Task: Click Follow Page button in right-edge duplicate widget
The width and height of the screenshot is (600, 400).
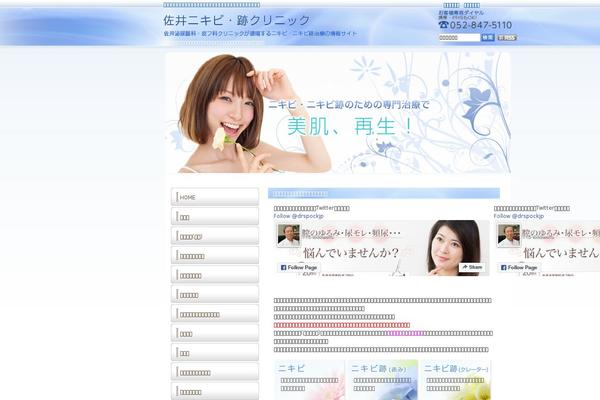Action: pos(519,268)
